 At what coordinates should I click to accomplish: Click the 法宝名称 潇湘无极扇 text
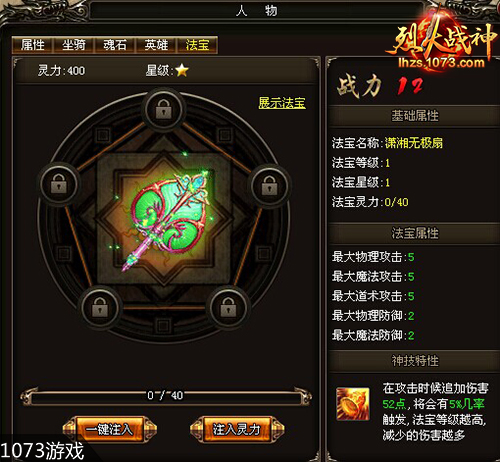(x=387, y=143)
